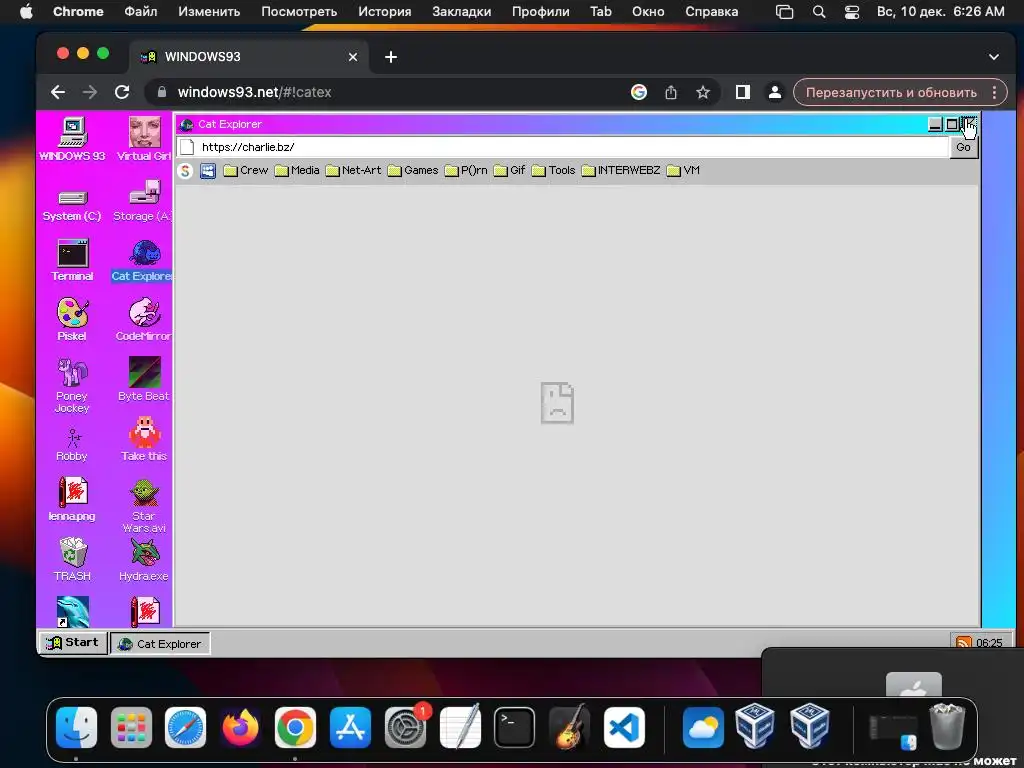Open Firefox from the Dock
This screenshot has height=768, width=1024.
tap(240, 727)
